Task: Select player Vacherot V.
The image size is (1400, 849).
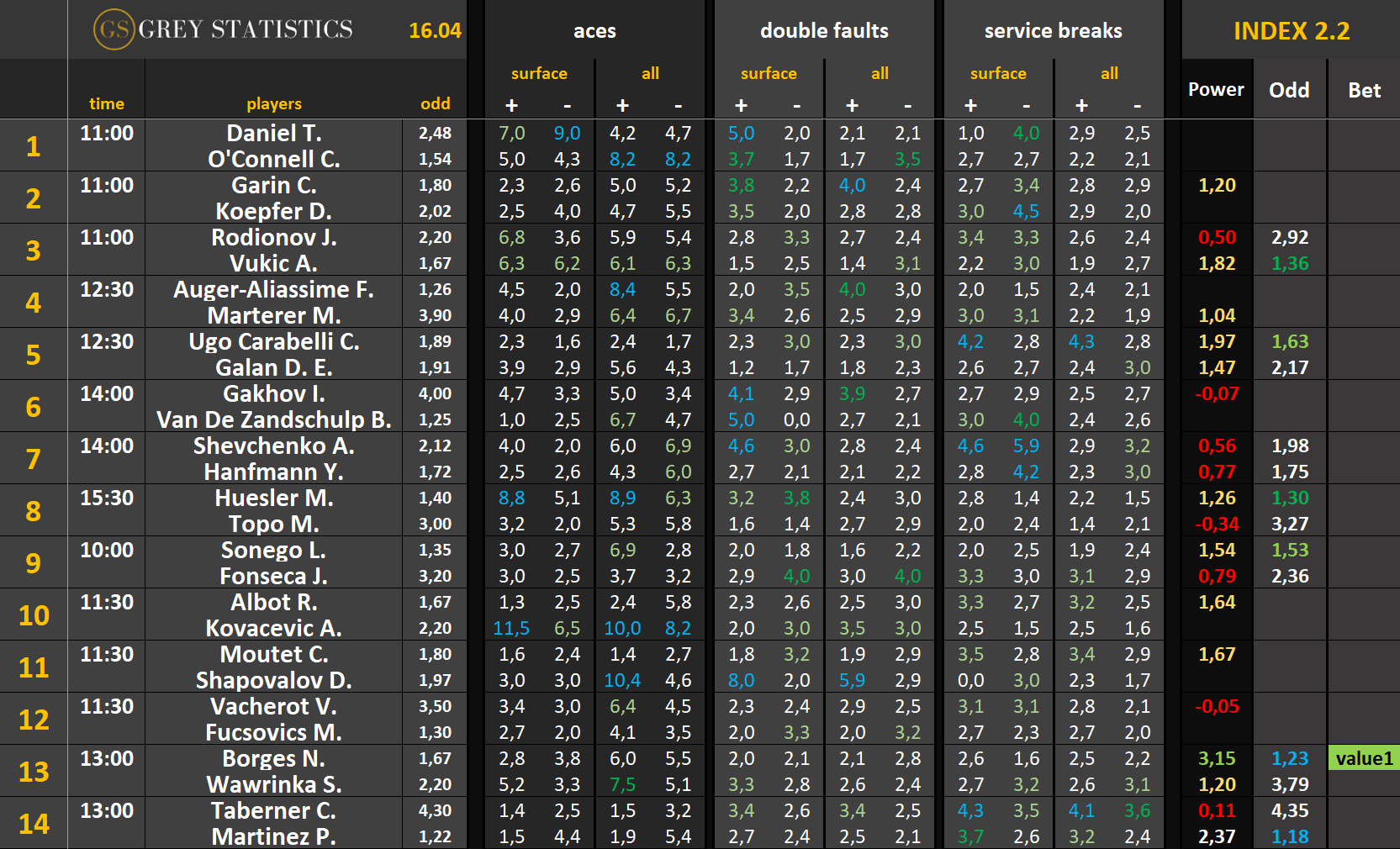Action: (x=274, y=706)
